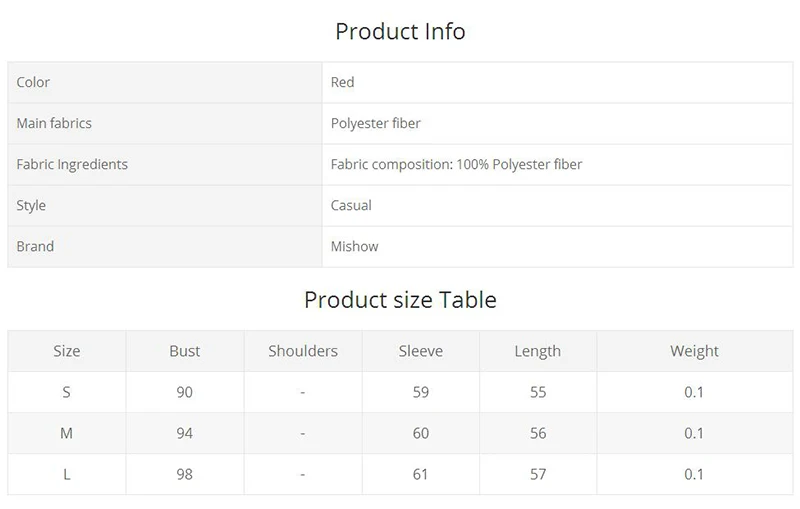
Task: Click the Polyester fiber value cell
Action: pyautogui.click(x=558, y=123)
